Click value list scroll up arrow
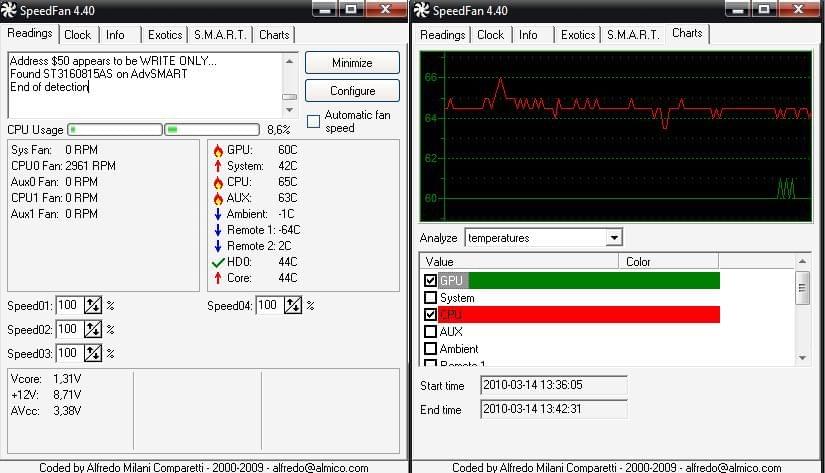The height and width of the screenshot is (473, 825). (802, 261)
